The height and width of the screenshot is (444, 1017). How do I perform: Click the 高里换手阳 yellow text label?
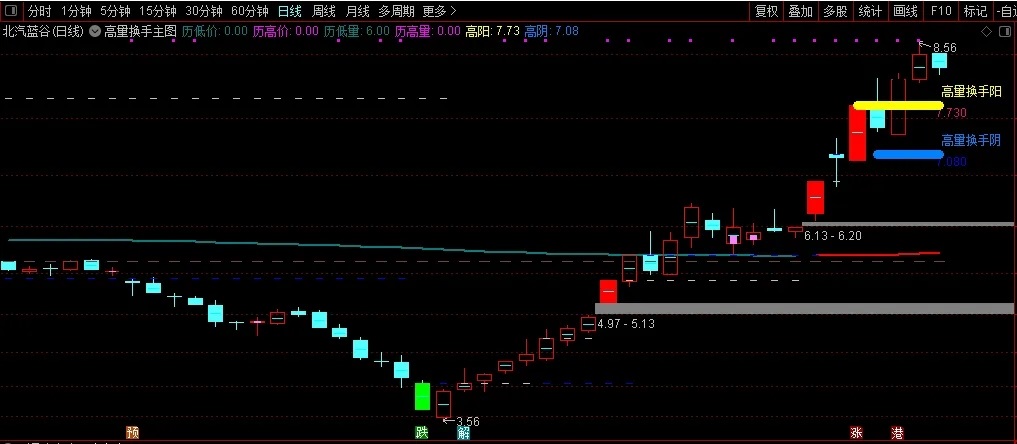pyautogui.click(x=971, y=91)
